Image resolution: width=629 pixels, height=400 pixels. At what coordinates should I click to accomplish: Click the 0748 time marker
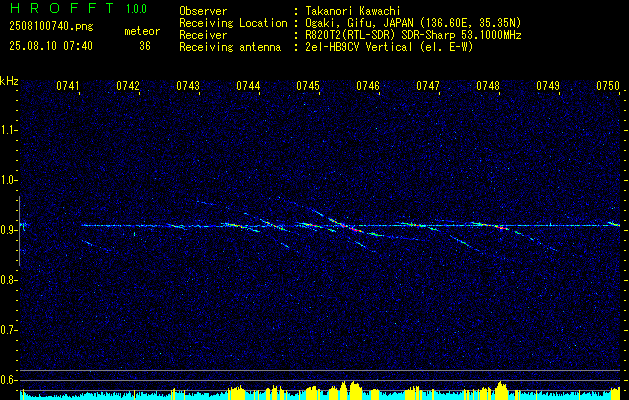488,85
